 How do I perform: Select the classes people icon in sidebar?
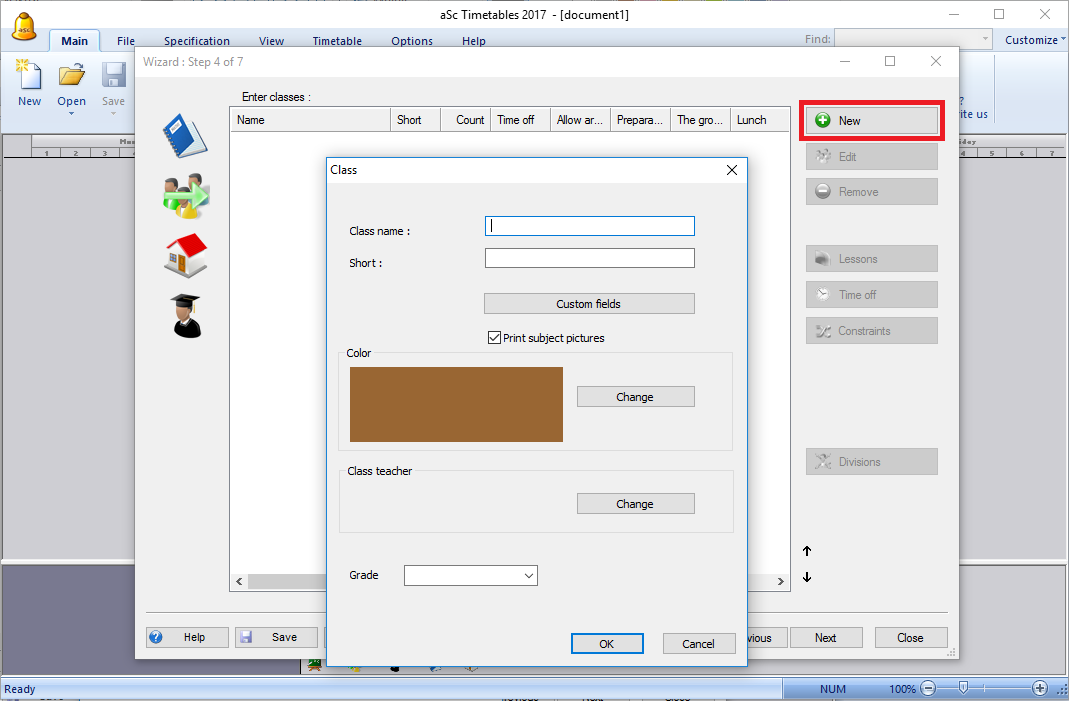(x=185, y=196)
